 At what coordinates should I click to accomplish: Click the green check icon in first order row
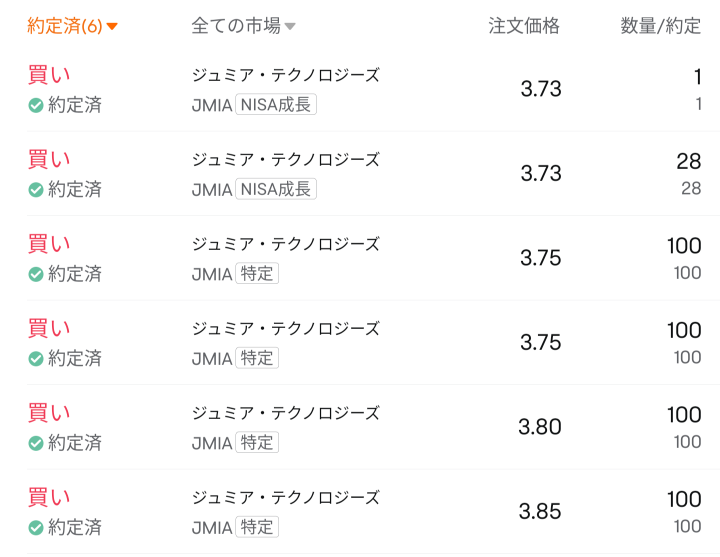click(36, 105)
